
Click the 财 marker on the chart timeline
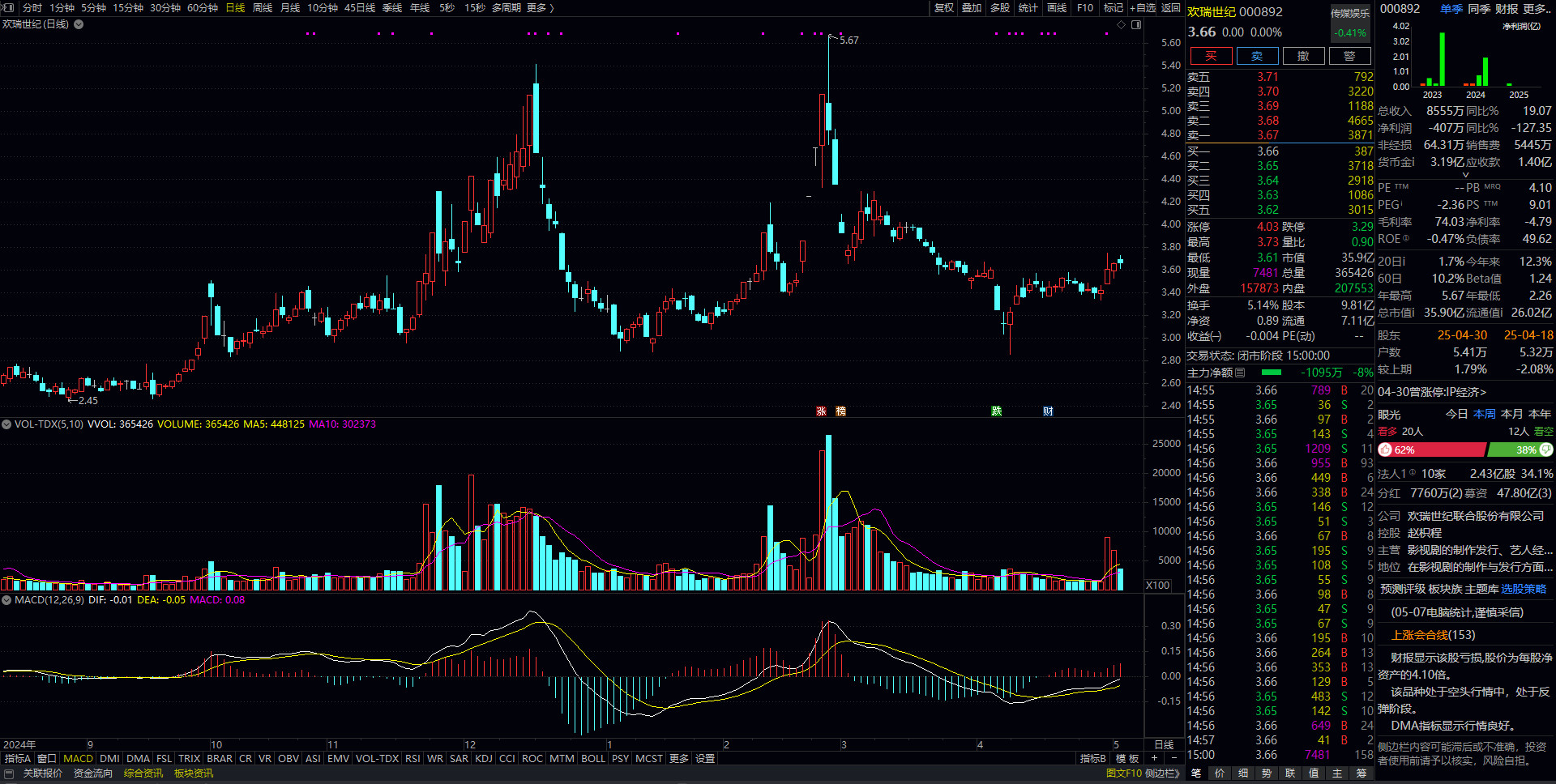[x=1048, y=411]
